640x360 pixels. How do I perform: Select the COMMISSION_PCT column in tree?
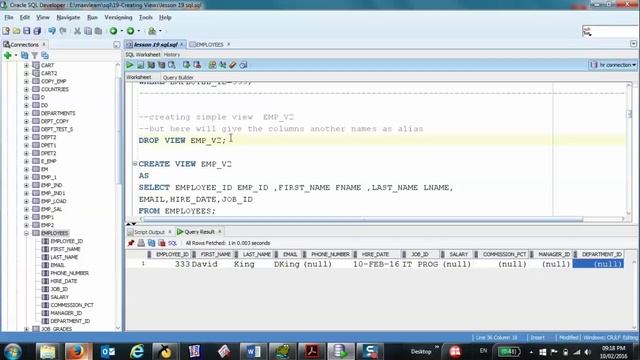pos(72,305)
